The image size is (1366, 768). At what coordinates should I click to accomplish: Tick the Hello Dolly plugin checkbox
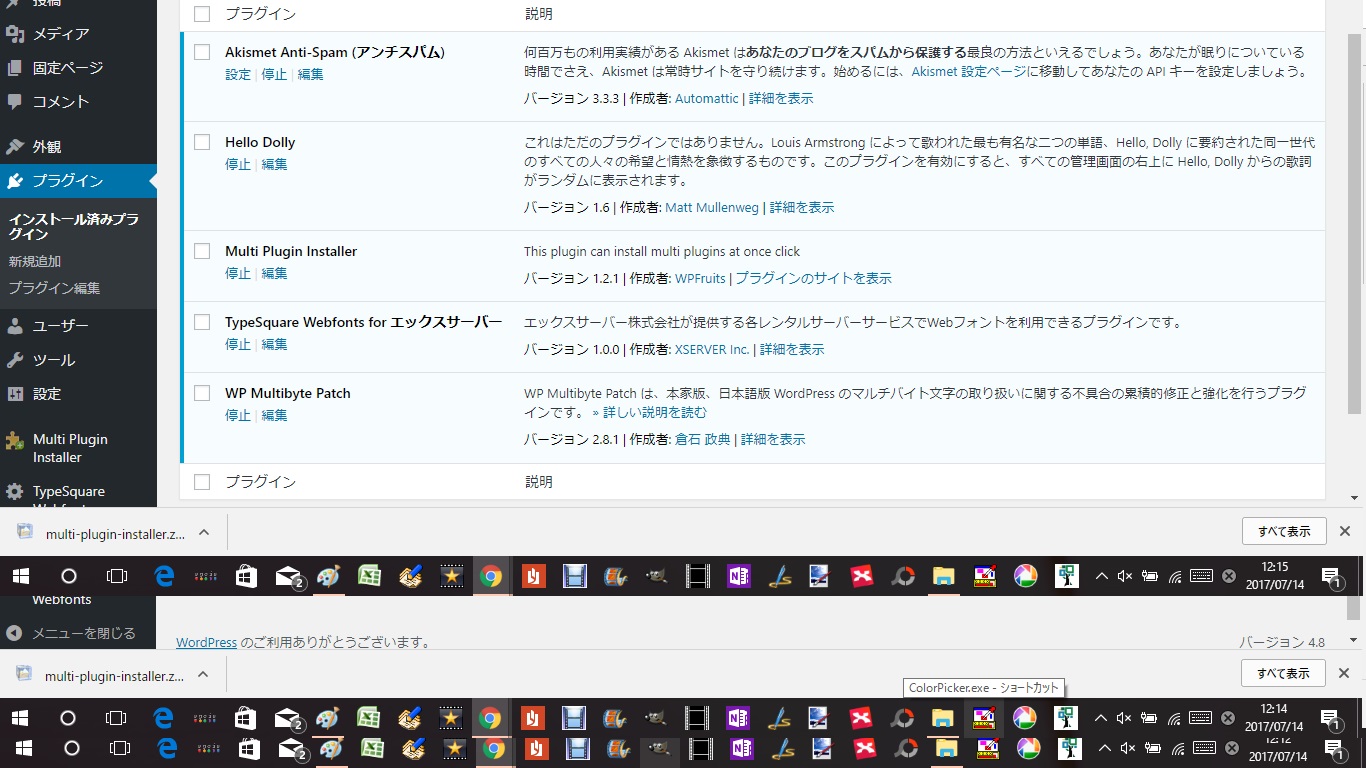(x=202, y=142)
